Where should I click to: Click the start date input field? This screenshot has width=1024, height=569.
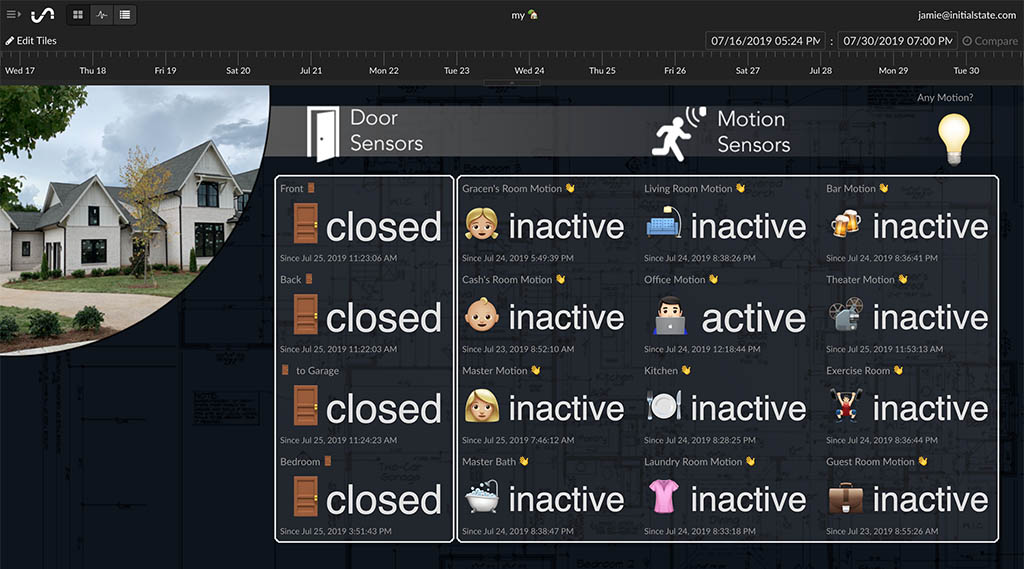(766, 41)
